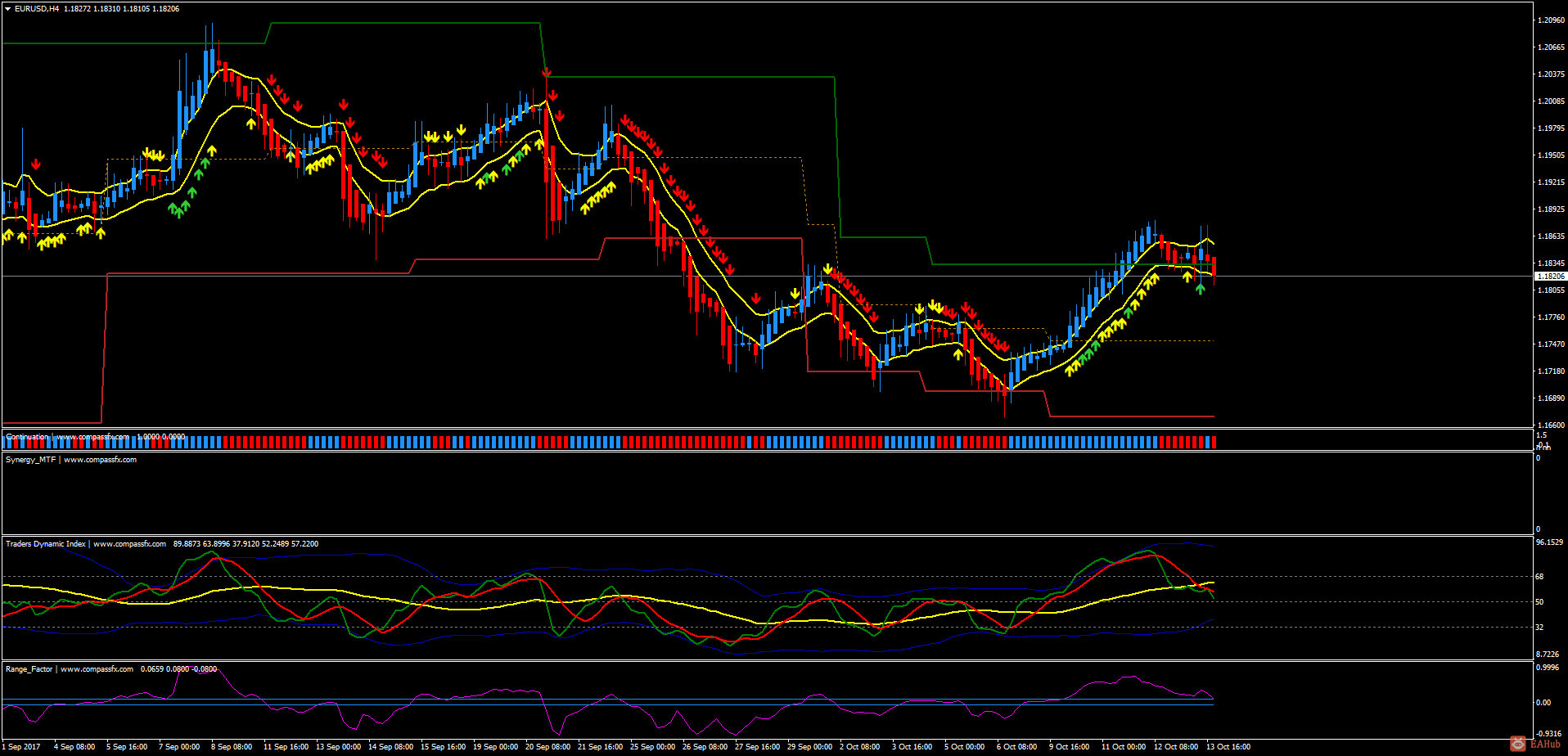Select the 89.8873 value in the TDI header
Viewport: 1568px width, 756px height.
[187, 544]
